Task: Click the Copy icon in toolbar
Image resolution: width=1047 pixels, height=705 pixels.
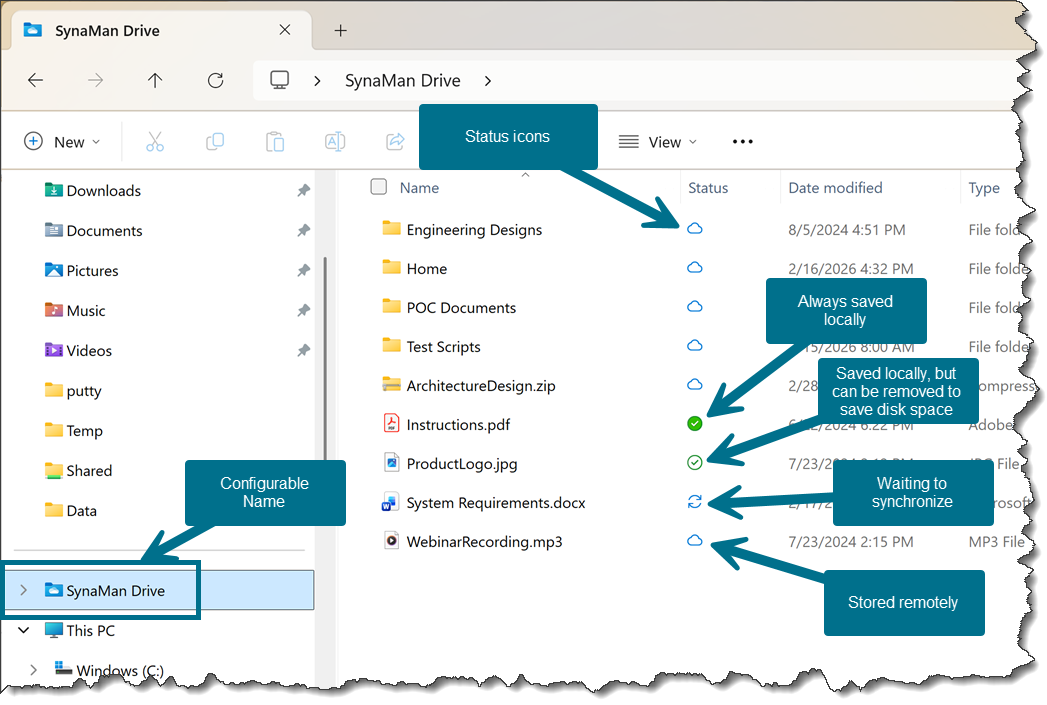Action: pos(215,142)
